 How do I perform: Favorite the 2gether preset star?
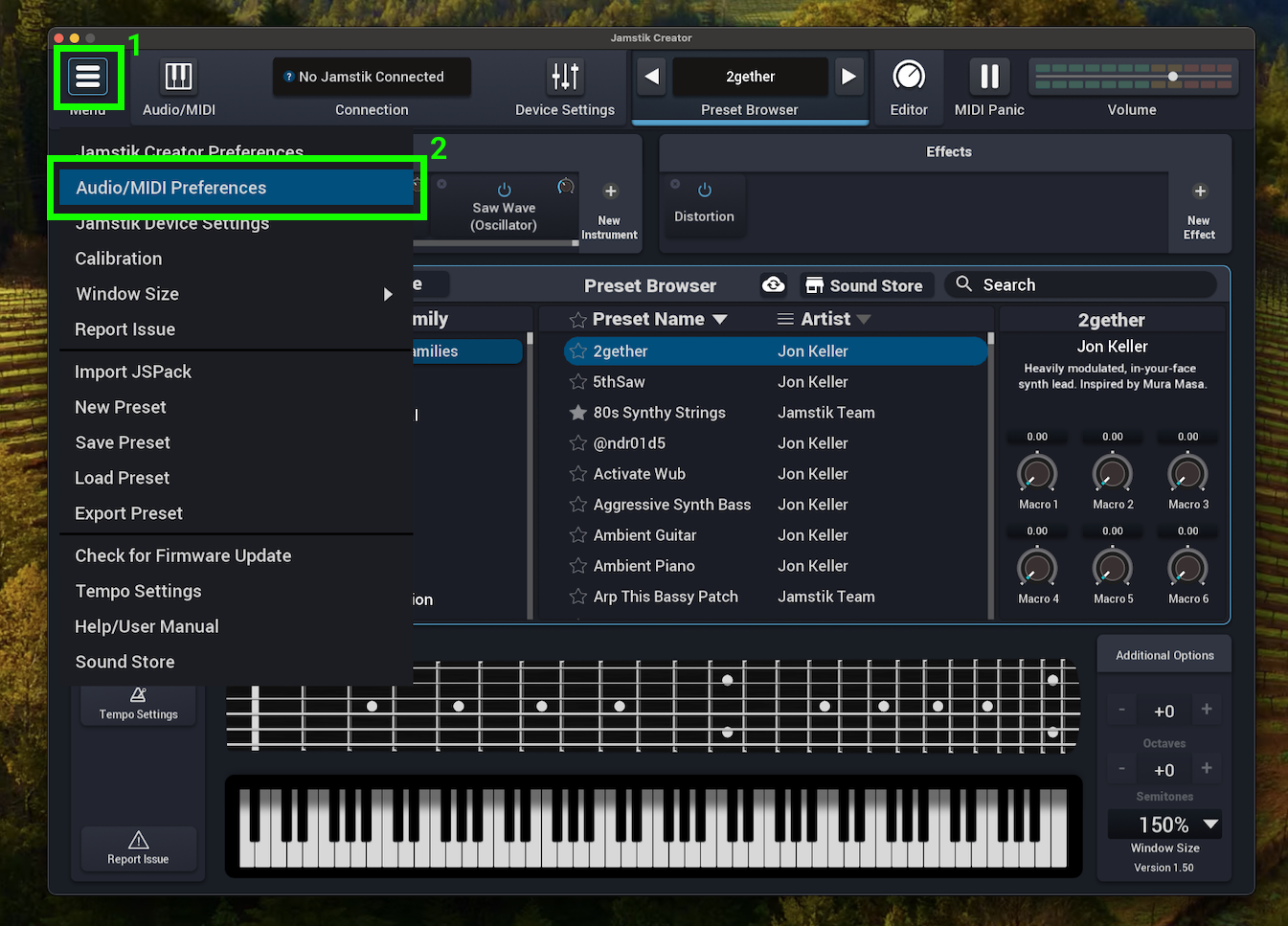[578, 351]
